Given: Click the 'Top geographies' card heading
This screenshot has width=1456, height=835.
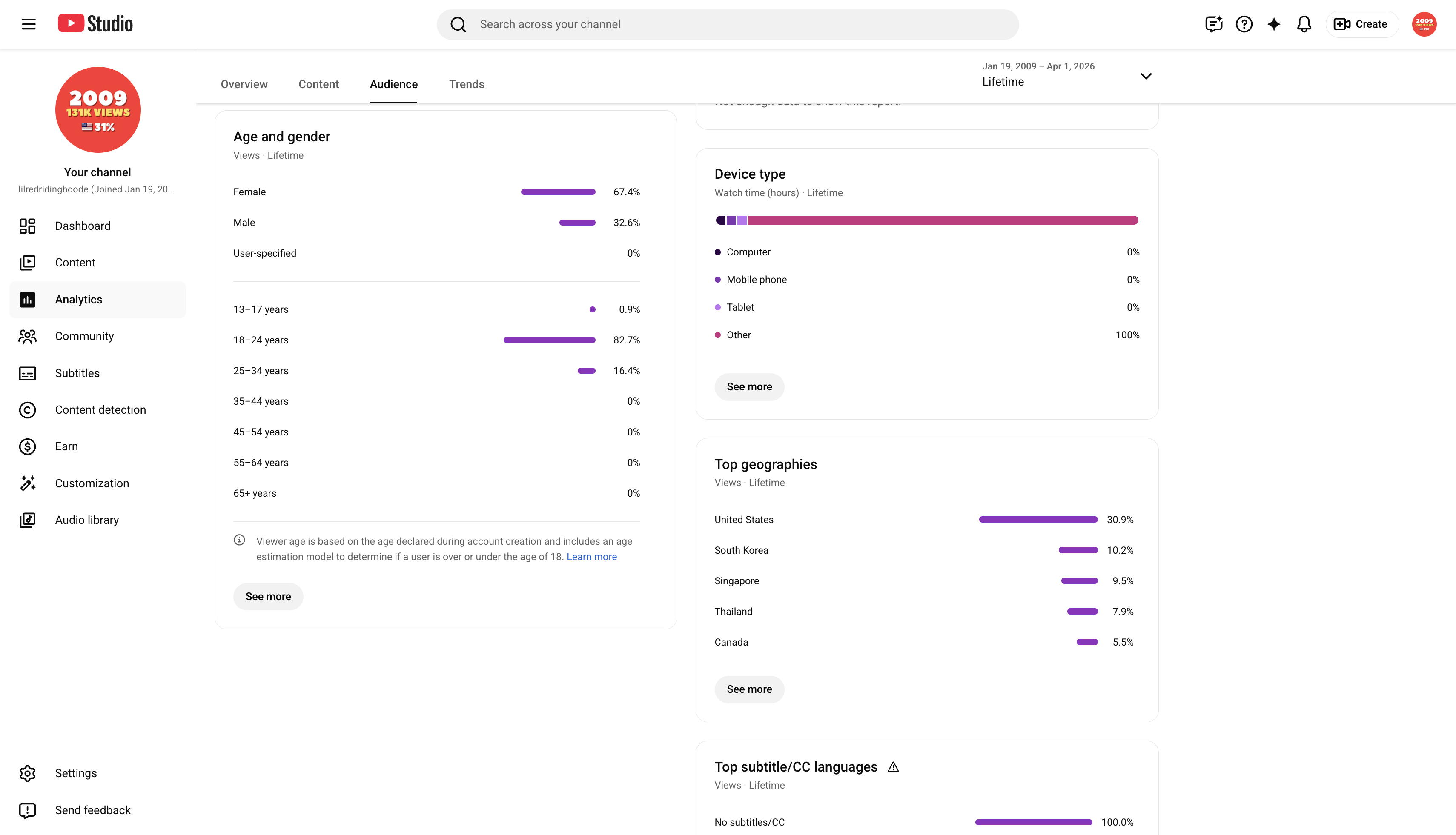Looking at the screenshot, I should coord(765,464).
